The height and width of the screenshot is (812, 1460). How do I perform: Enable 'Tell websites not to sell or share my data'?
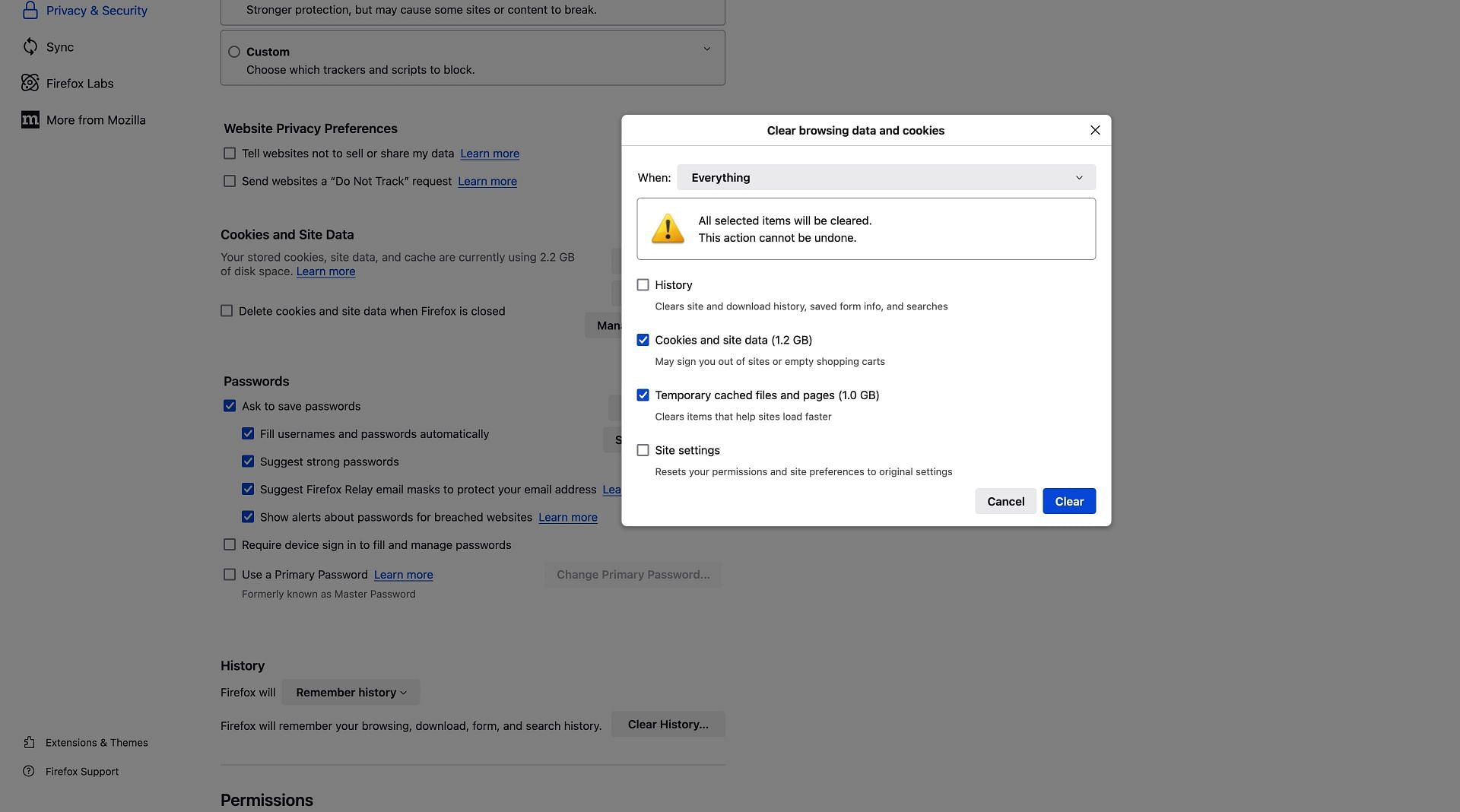(230, 154)
